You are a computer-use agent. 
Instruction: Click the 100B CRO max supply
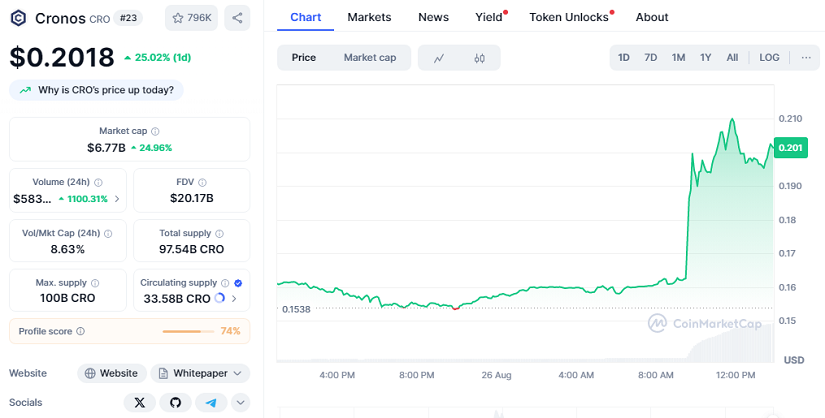[68, 298]
